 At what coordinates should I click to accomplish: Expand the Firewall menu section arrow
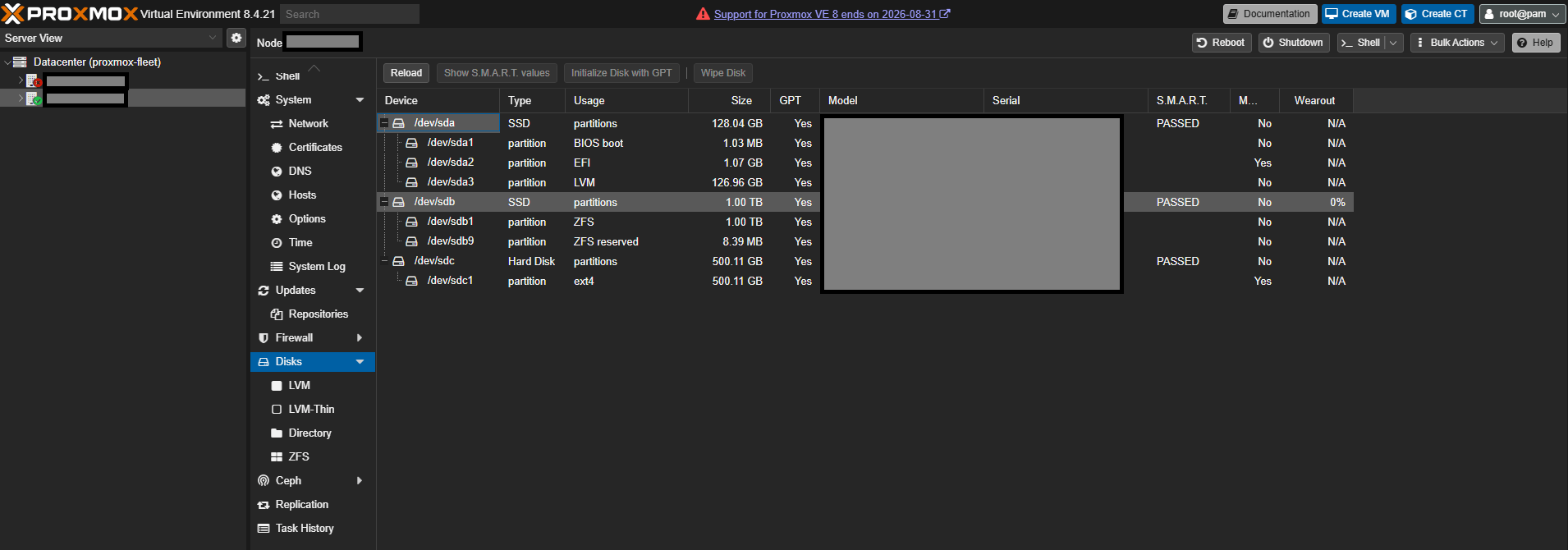[x=360, y=337]
